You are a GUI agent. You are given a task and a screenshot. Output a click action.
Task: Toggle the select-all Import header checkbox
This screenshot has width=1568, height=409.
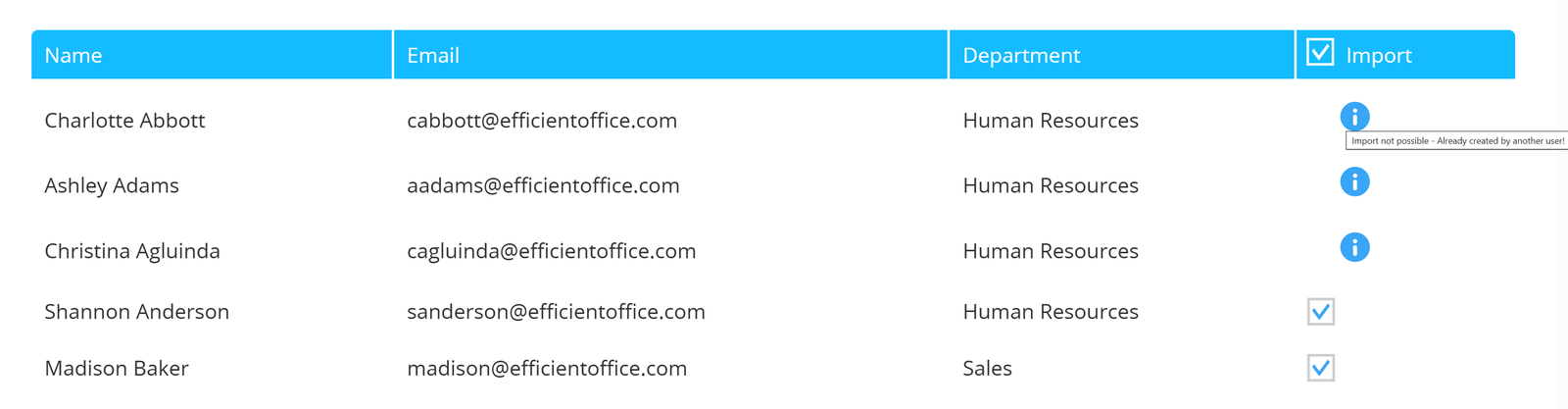[x=1320, y=52]
